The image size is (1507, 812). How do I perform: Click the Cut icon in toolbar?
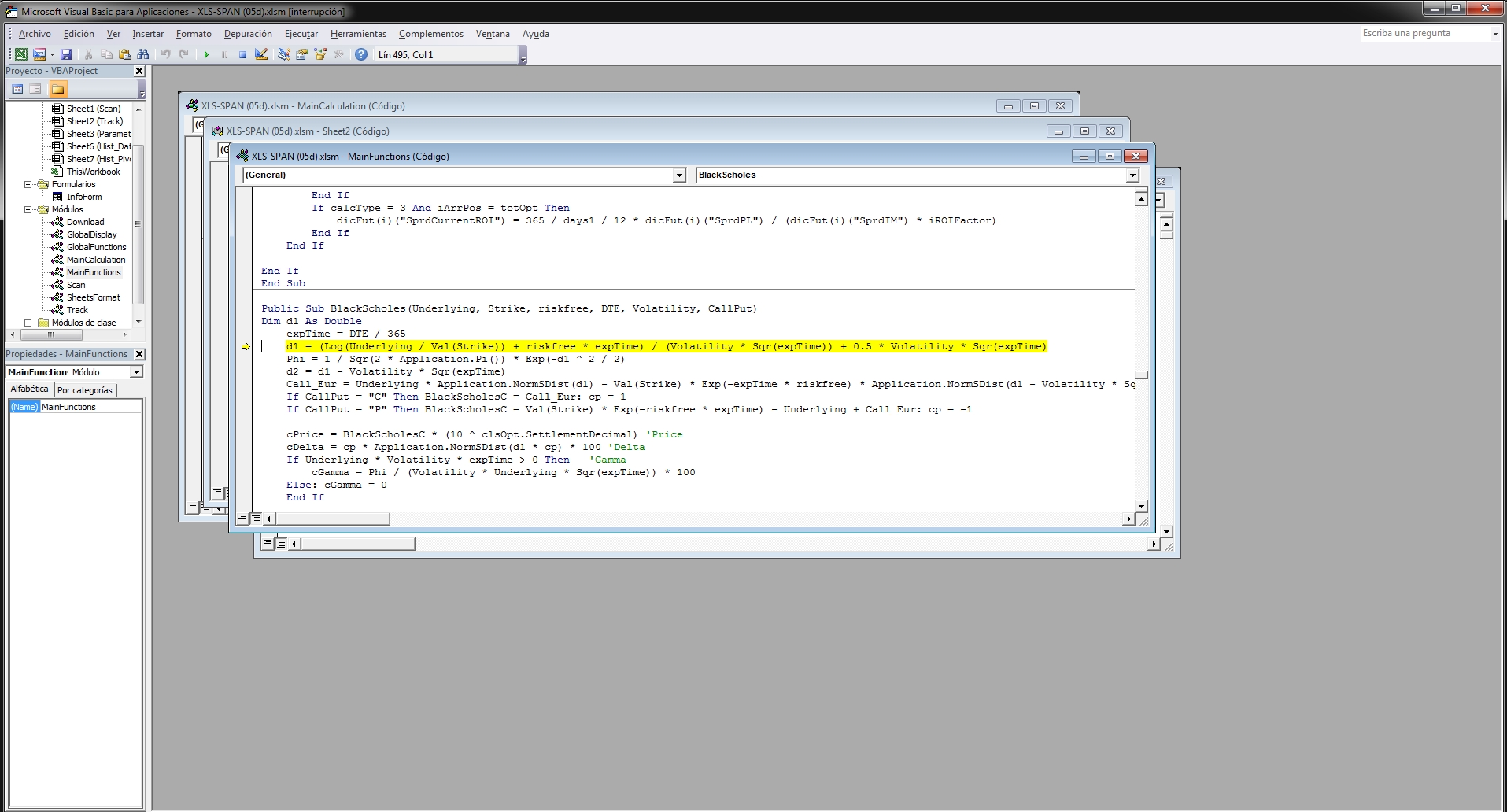point(88,54)
